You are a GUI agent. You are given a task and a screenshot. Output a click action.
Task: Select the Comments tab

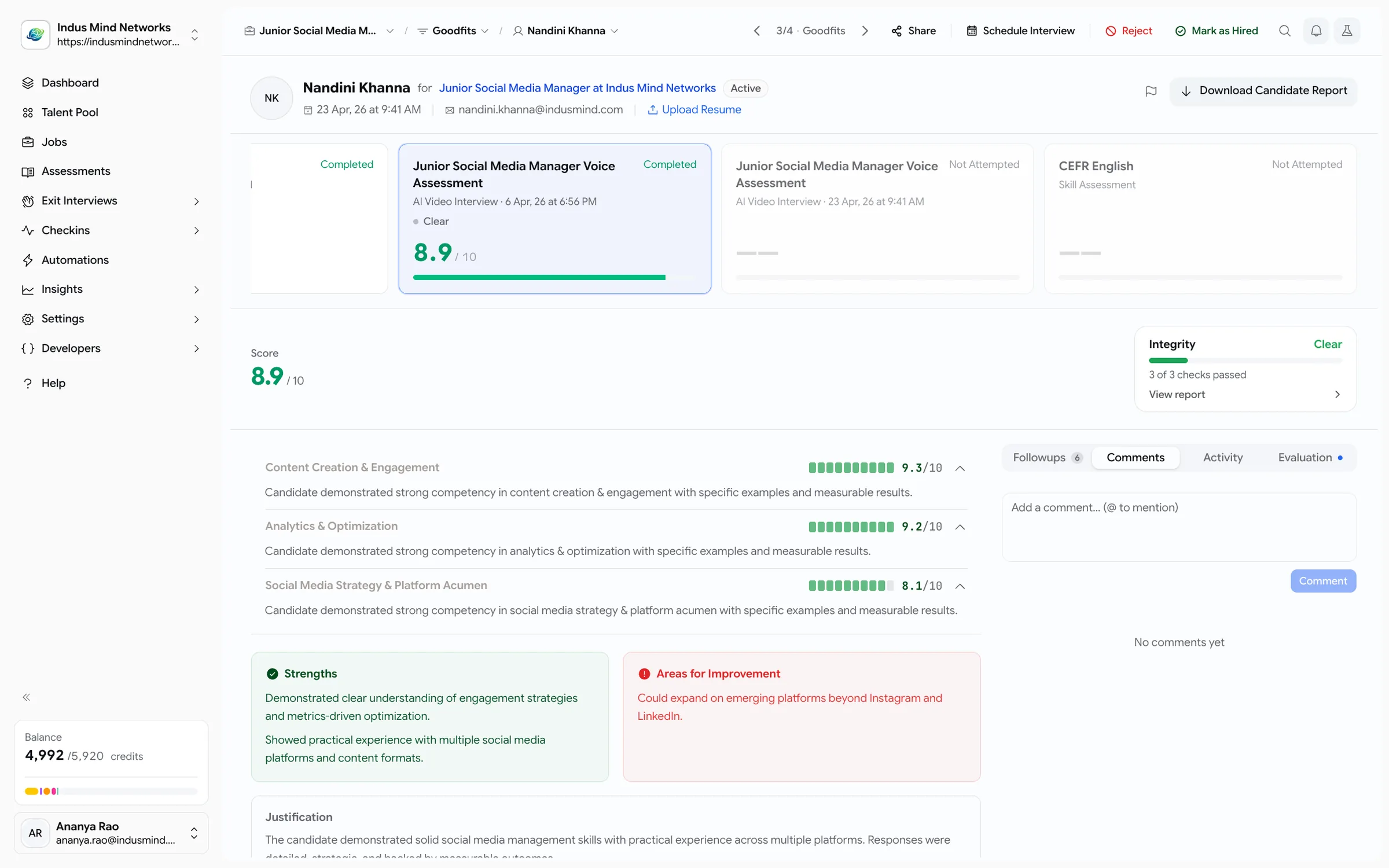pyautogui.click(x=1136, y=458)
